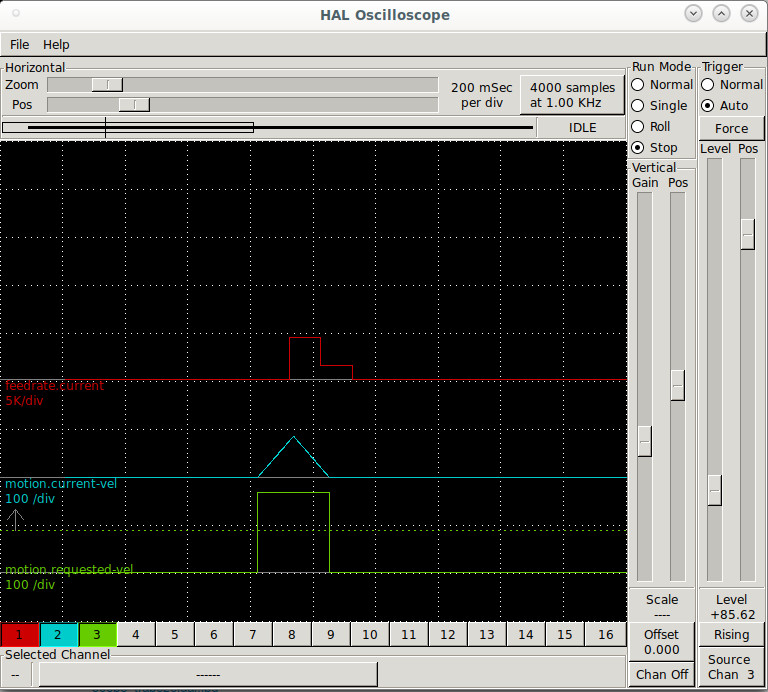Close the HAL Oscilloscope window
The width and height of the screenshot is (768, 692).
point(749,14)
